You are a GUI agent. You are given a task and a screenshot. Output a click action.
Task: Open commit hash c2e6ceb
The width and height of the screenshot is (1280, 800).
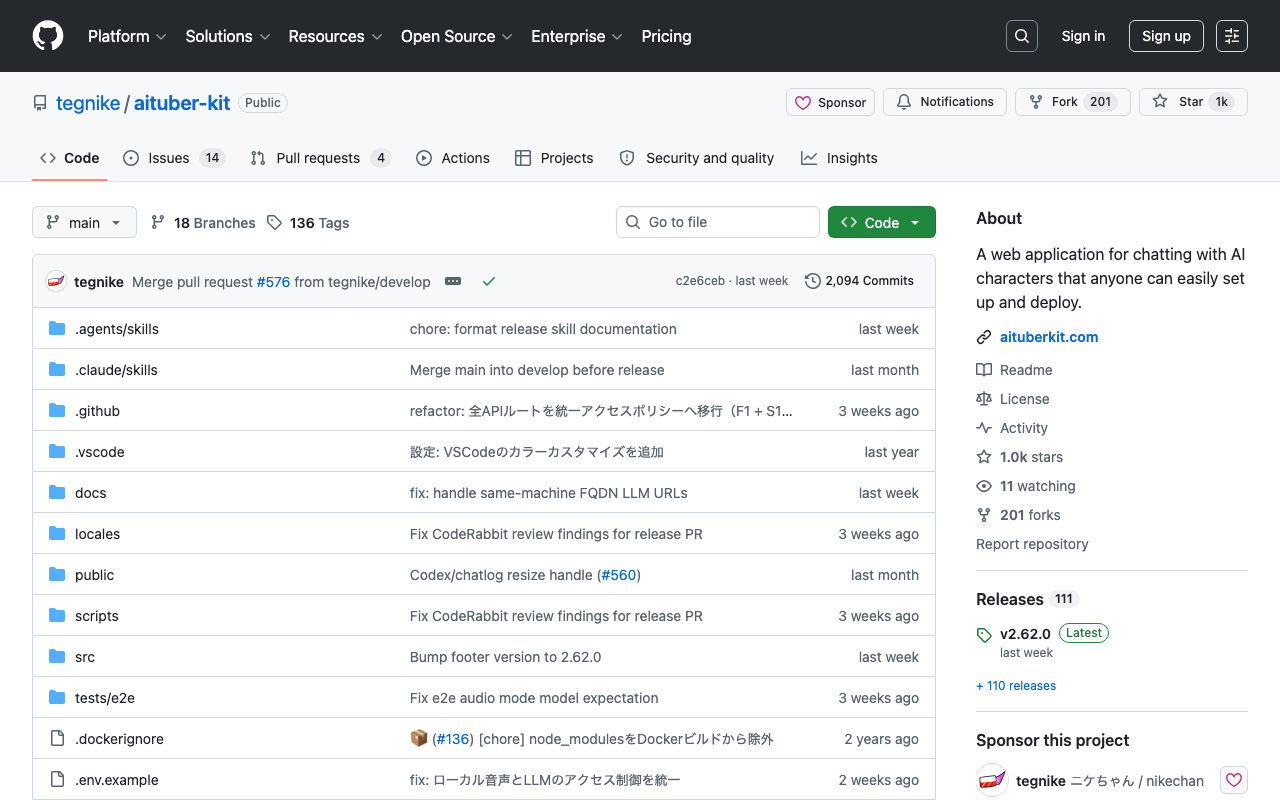coord(700,281)
